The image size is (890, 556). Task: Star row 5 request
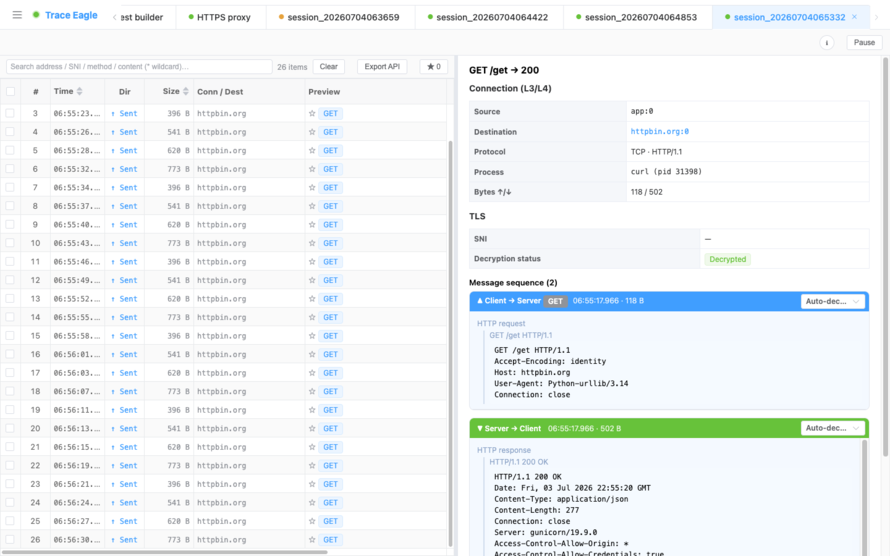tap(312, 150)
